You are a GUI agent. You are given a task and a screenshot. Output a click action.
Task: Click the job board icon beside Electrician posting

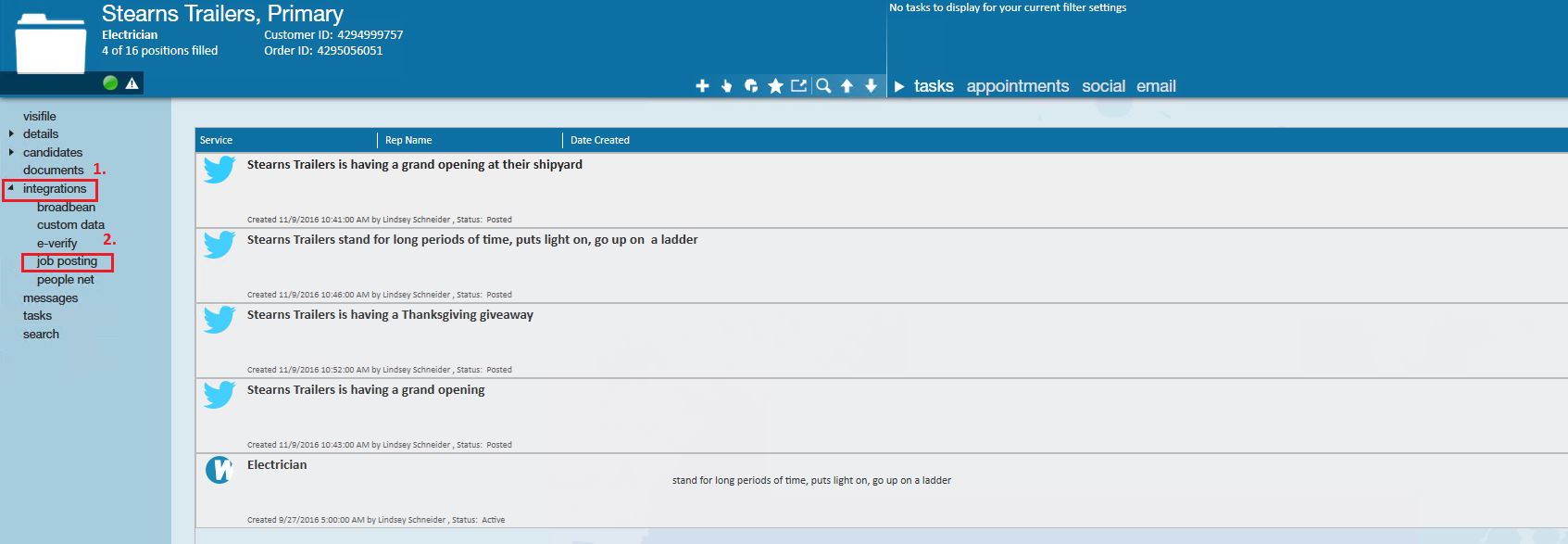(x=220, y=470)
